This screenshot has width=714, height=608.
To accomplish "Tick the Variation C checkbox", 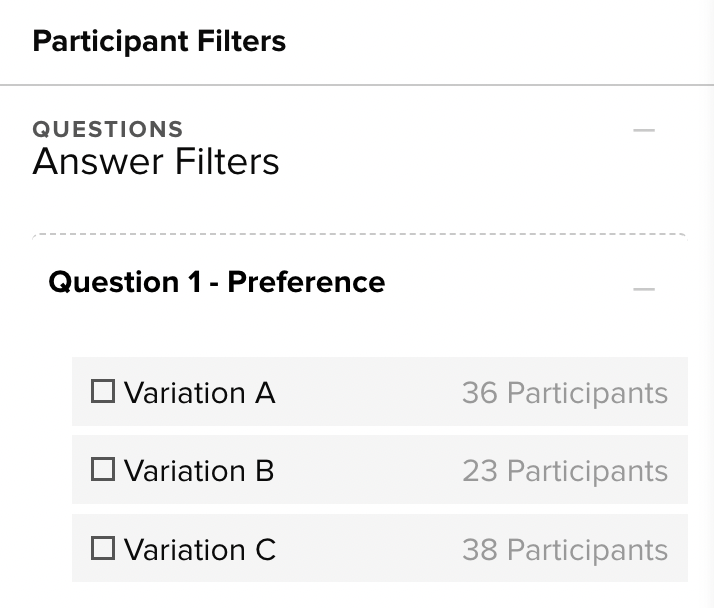I will (x=103, y=548).
